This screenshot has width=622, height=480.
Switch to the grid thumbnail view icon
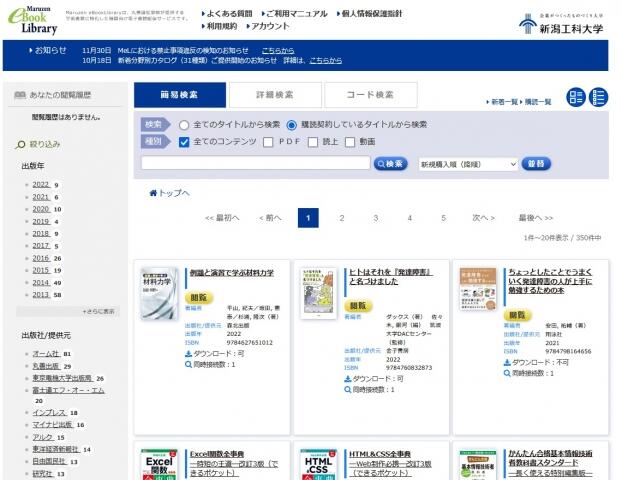pos(576,97)
